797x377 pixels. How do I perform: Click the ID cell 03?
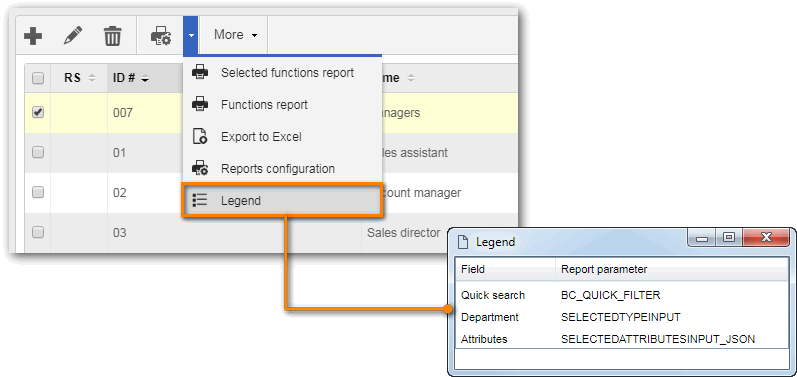pos(119,233)
